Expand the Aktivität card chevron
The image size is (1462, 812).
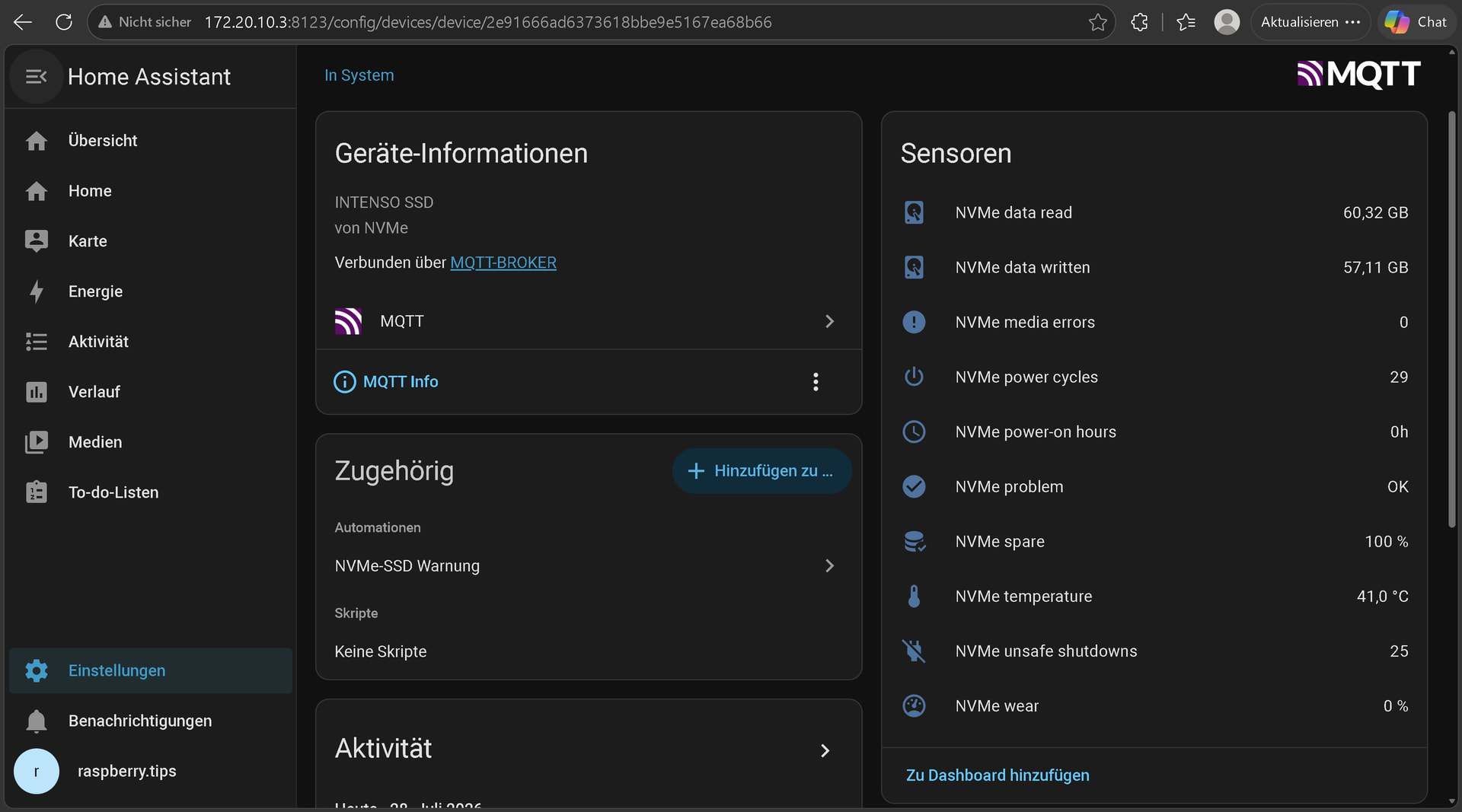825,750
